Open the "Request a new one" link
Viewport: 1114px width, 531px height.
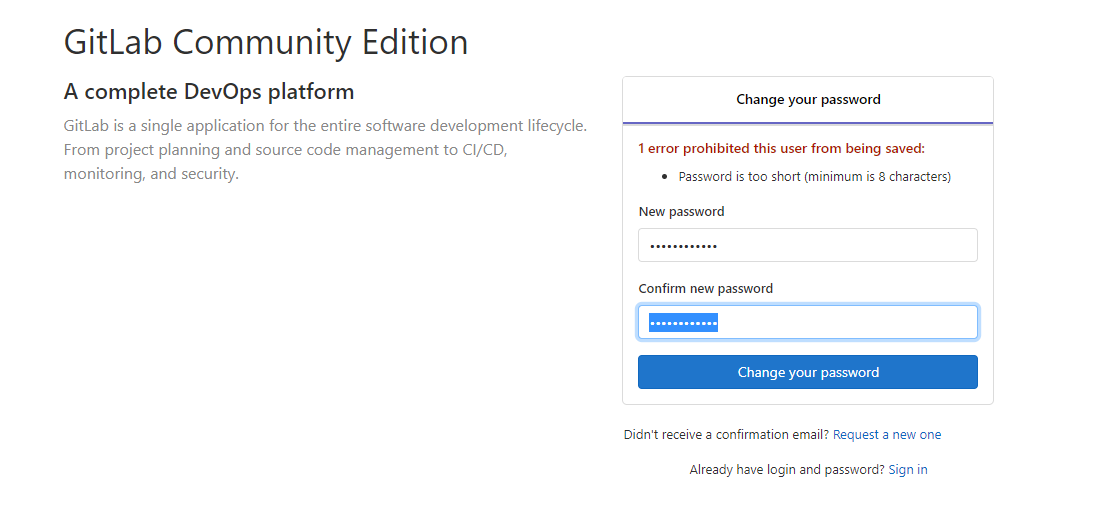coord(887,435)
